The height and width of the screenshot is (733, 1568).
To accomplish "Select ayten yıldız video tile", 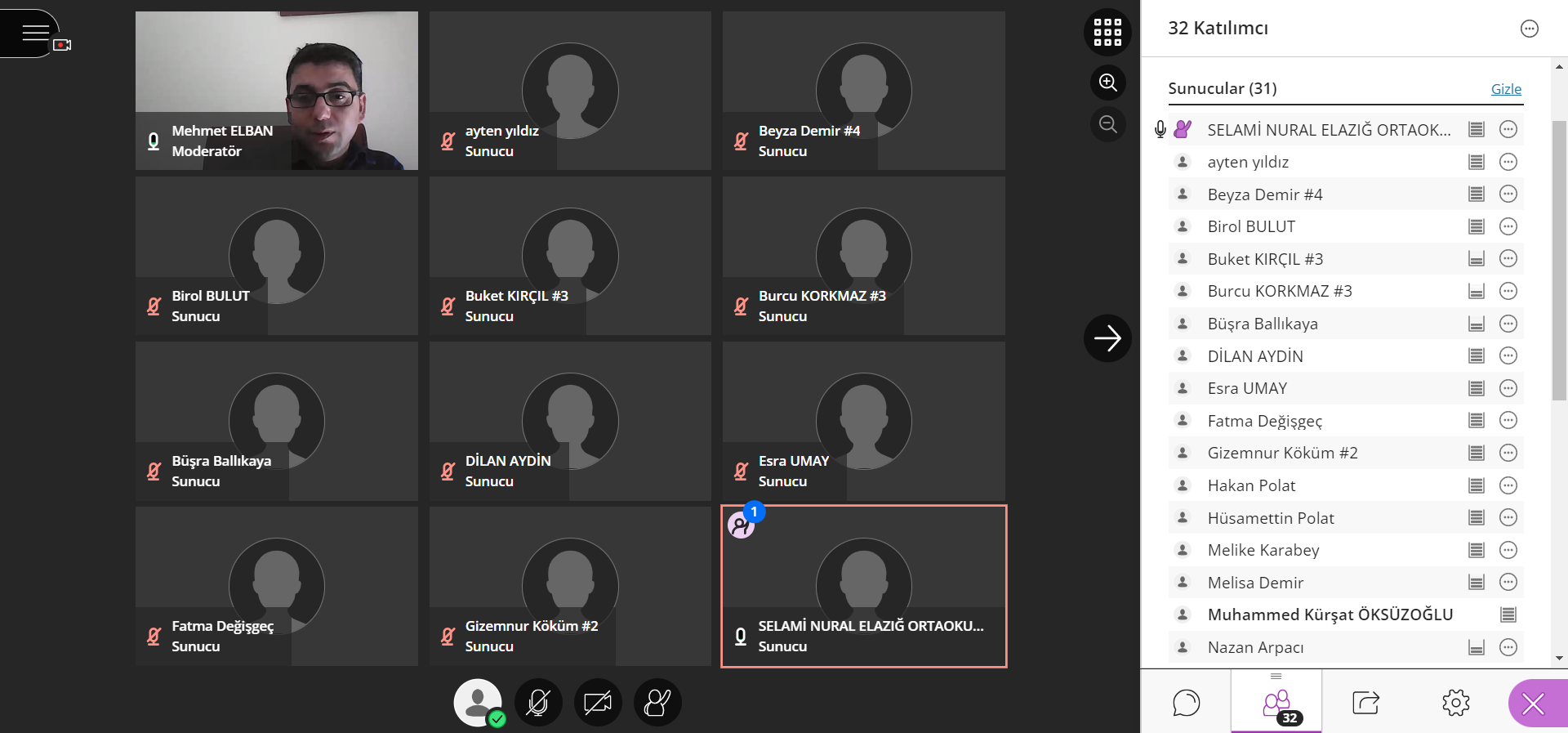I will [570, 91].
